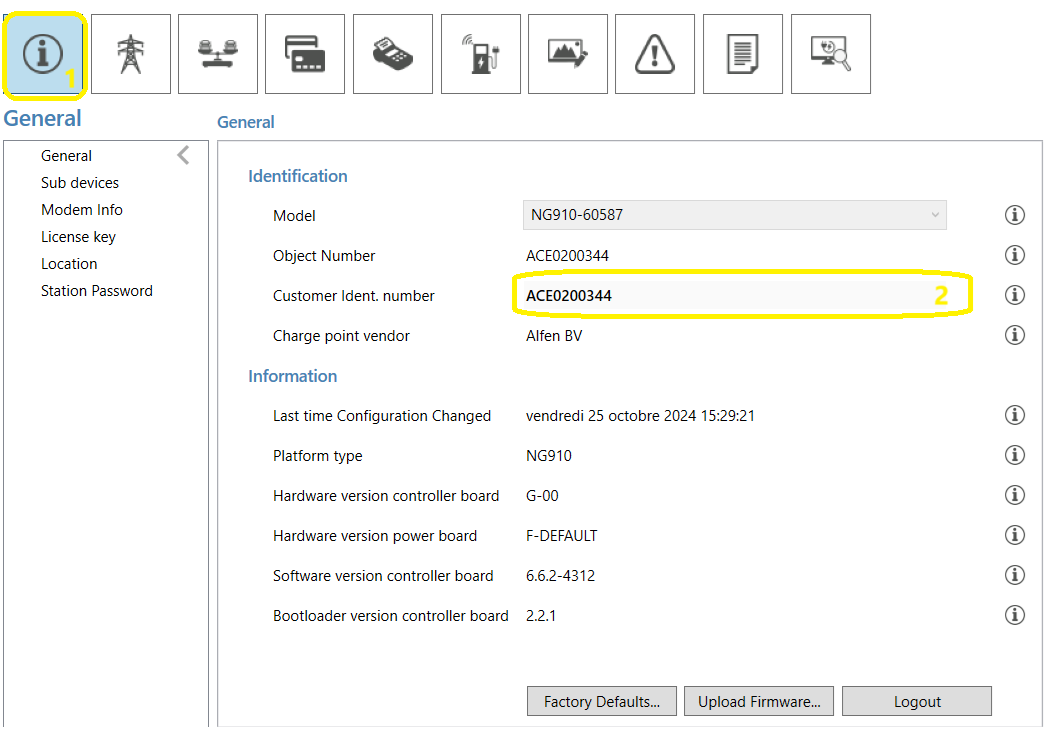Open the General information section icon
The height and width of the screenshot is (734, 1046).
pyautogui.click(x=44, y=53)
